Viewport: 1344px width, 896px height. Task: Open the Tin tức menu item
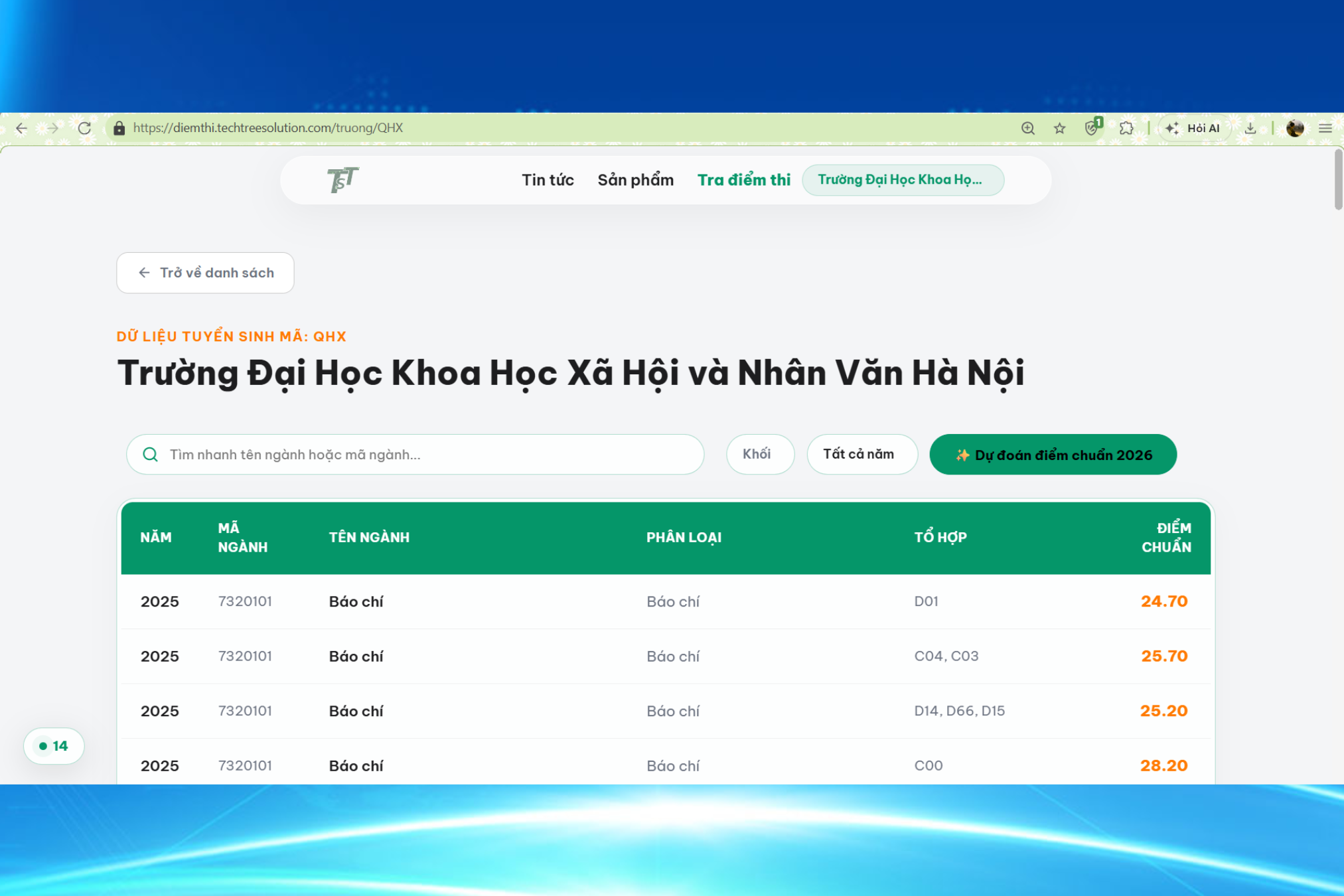pyautogui.click(x=548, y=180)
